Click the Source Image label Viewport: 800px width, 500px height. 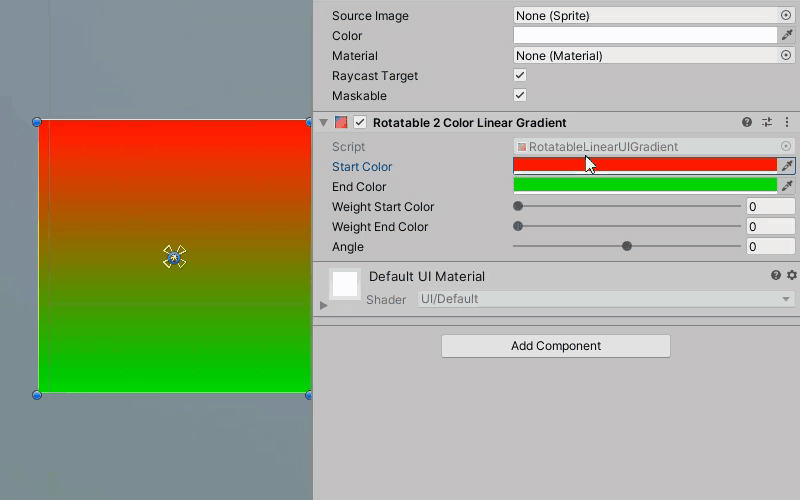[x=370, y=16]
